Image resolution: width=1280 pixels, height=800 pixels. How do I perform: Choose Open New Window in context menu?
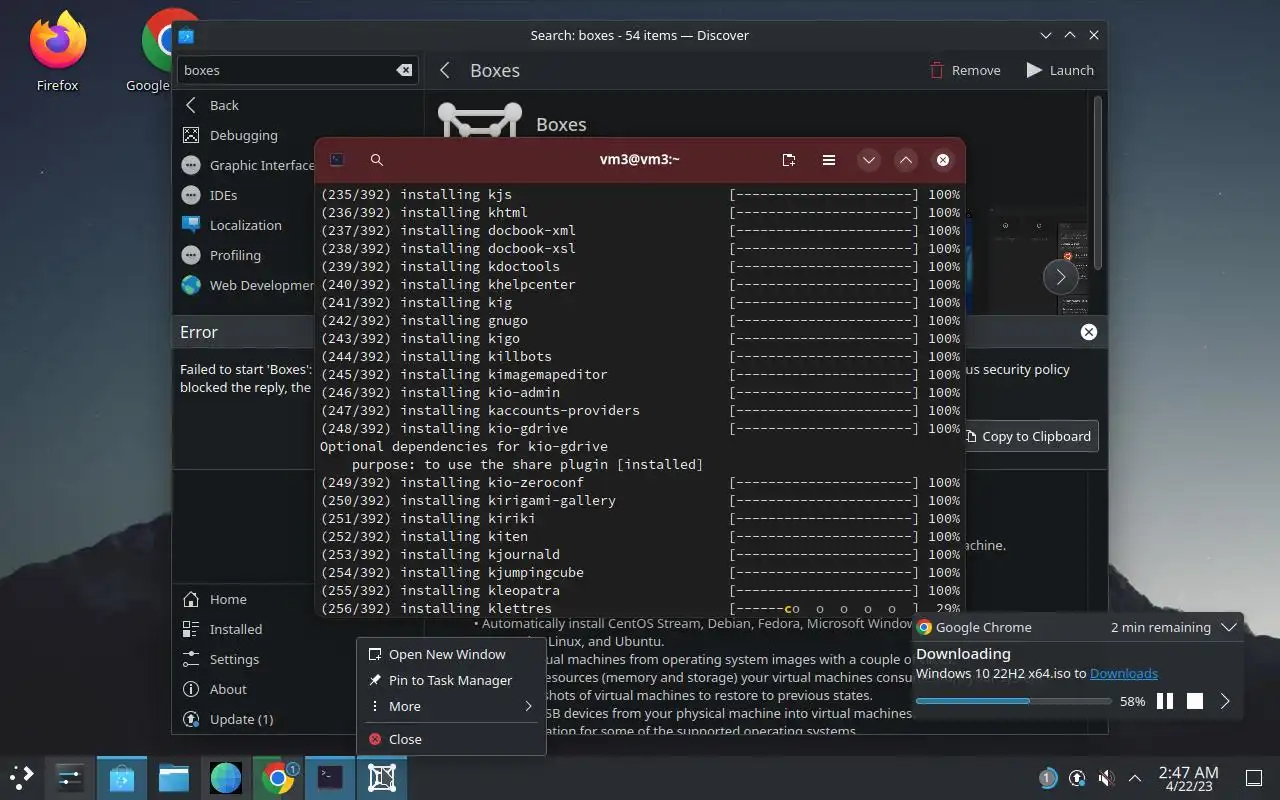(451, 654)
